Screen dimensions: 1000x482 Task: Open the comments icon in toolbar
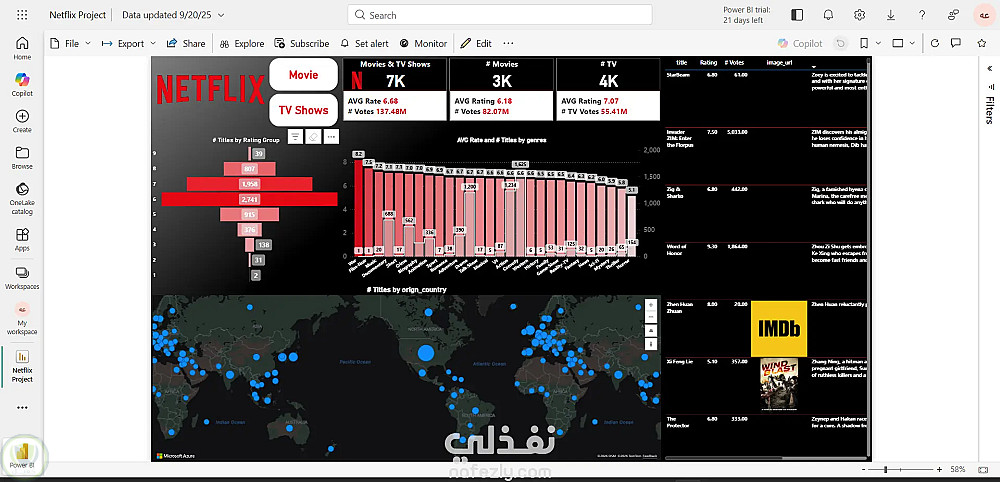click(956, 43)
